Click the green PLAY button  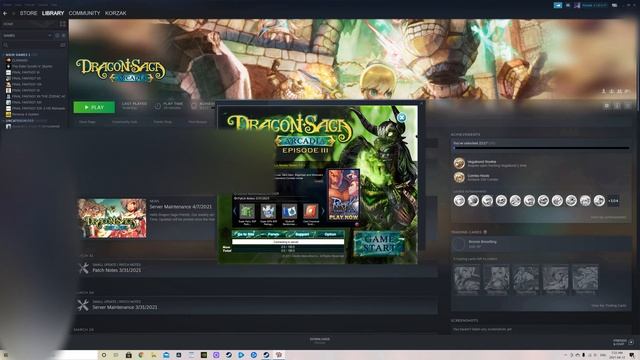(94, 107)
